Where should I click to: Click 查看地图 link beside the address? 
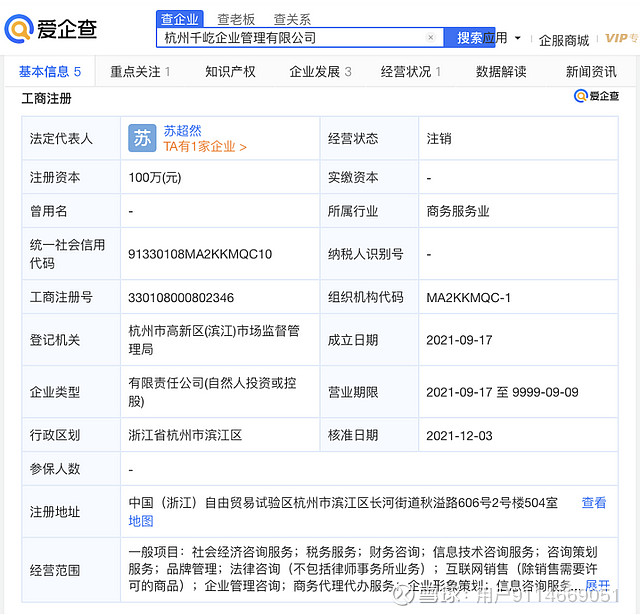click(x=594, y=503)
